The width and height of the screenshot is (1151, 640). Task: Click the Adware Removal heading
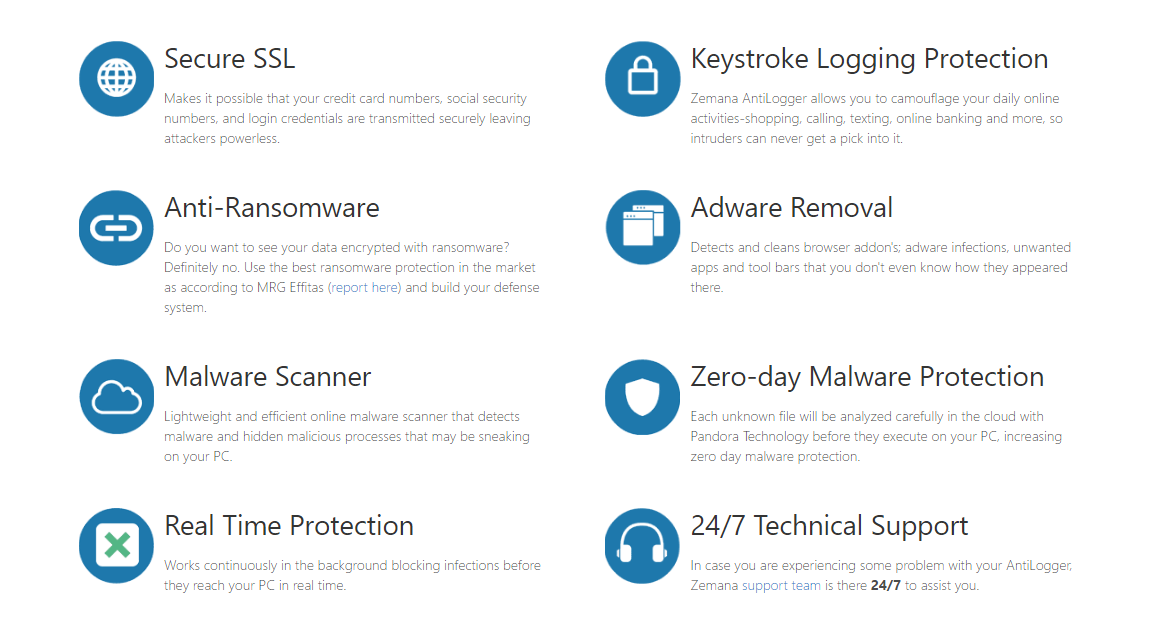[791, 208]
